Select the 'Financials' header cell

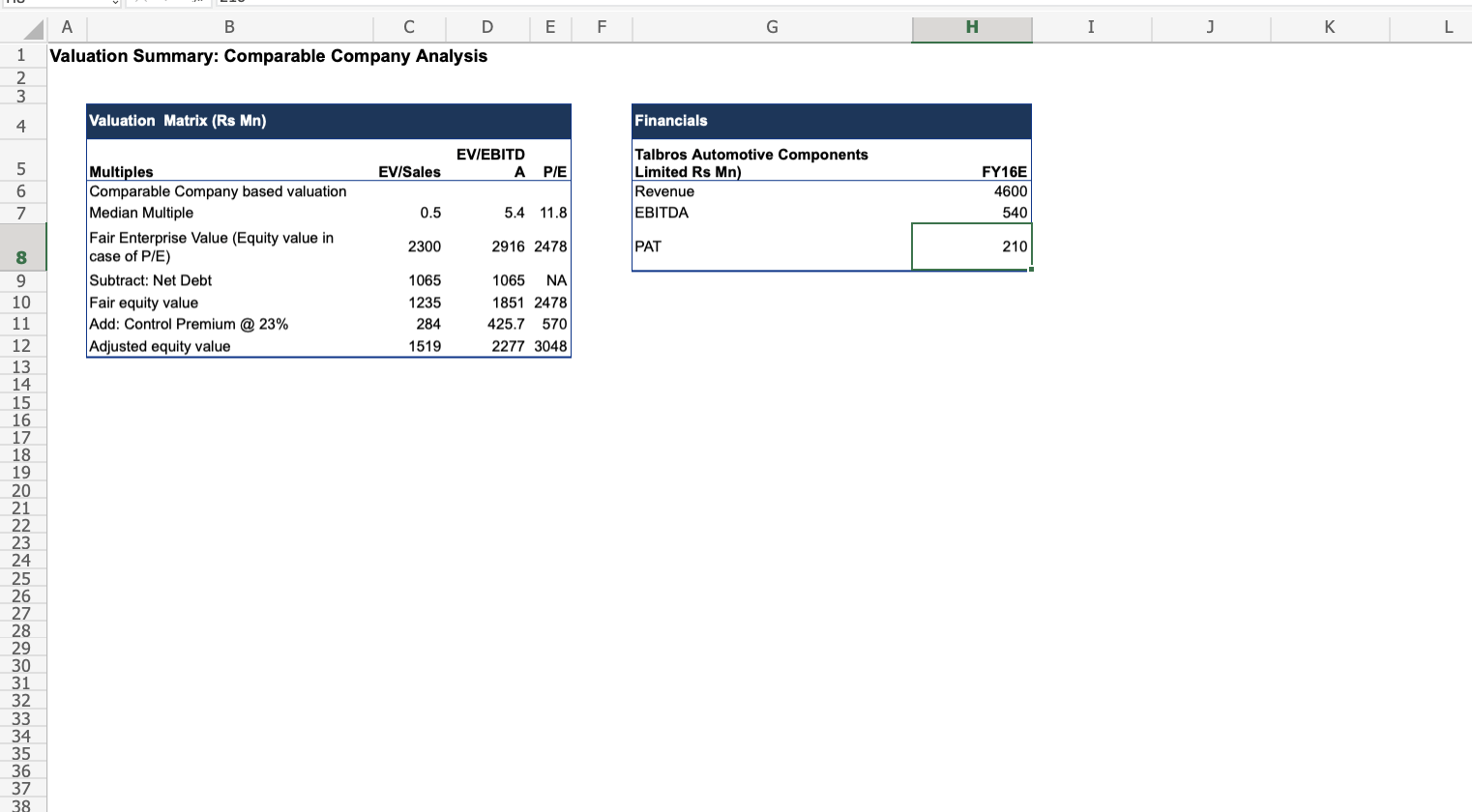pos(772,121)
